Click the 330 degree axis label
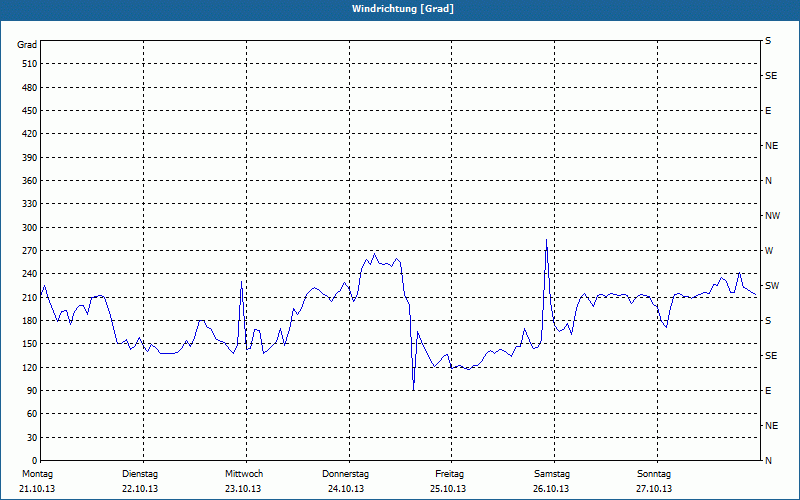 coord(30,204)
